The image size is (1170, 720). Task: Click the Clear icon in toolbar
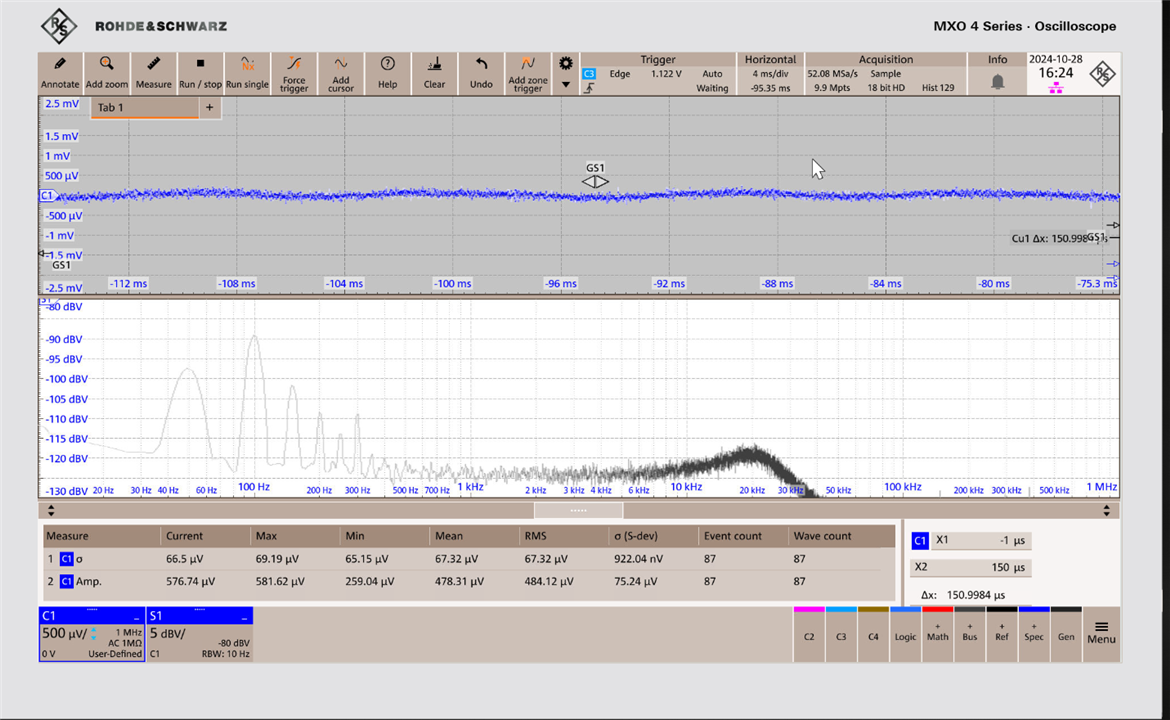[434, 73]
